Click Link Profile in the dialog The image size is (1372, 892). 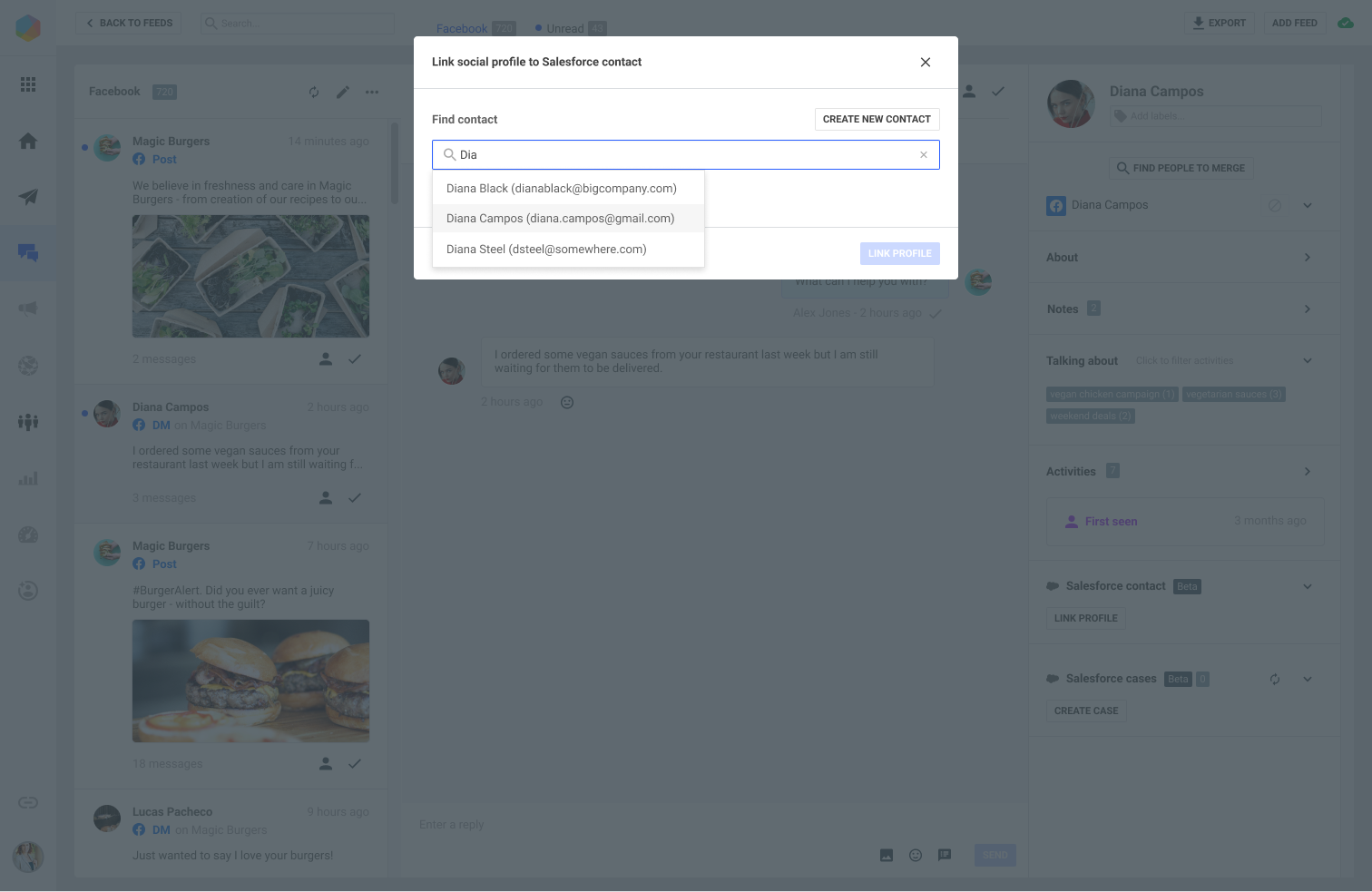pyautogui.click(x=899, y=254)
